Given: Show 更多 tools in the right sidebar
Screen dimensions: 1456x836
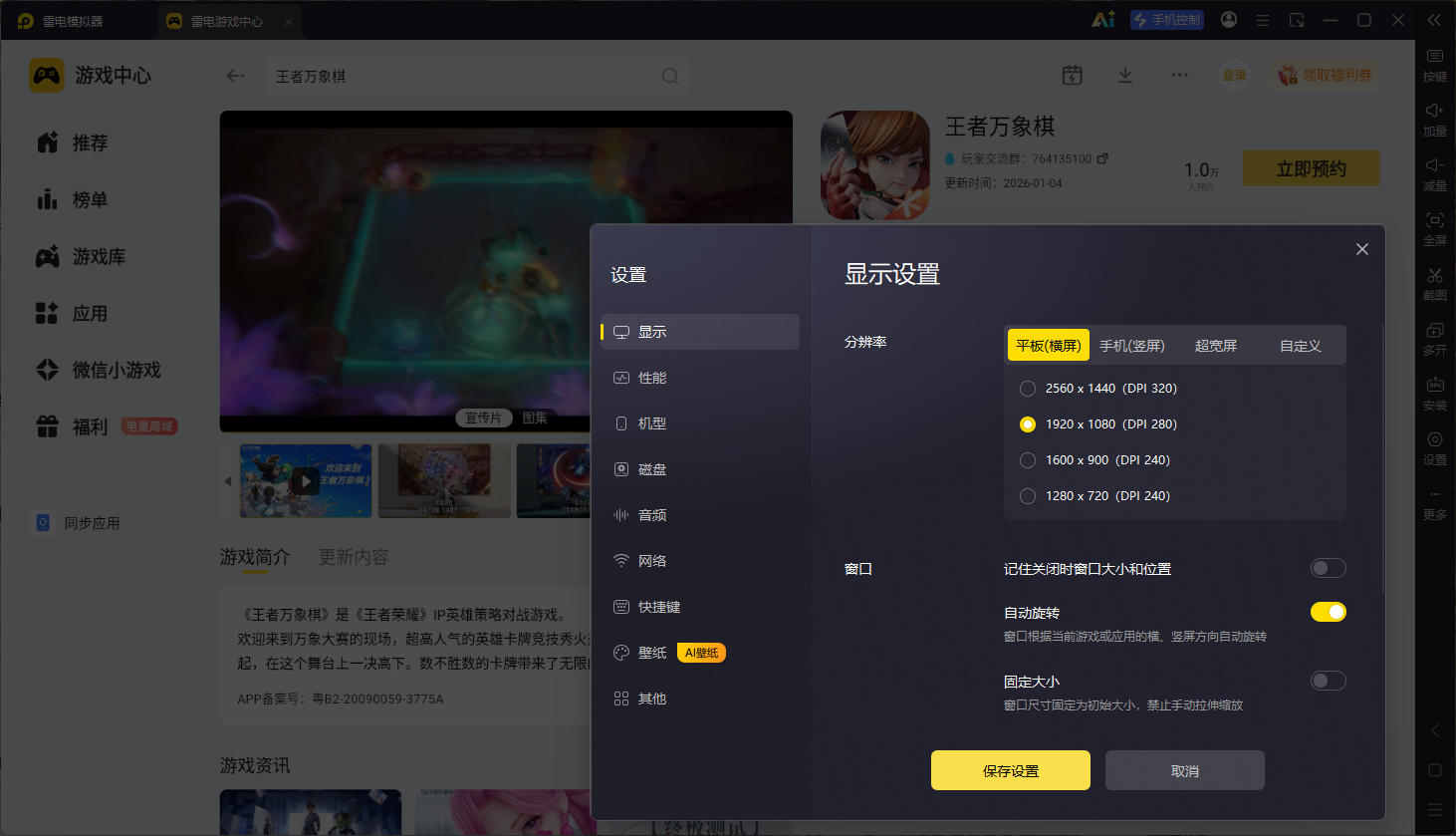Looking at the screenshot, I should 1435,505.
